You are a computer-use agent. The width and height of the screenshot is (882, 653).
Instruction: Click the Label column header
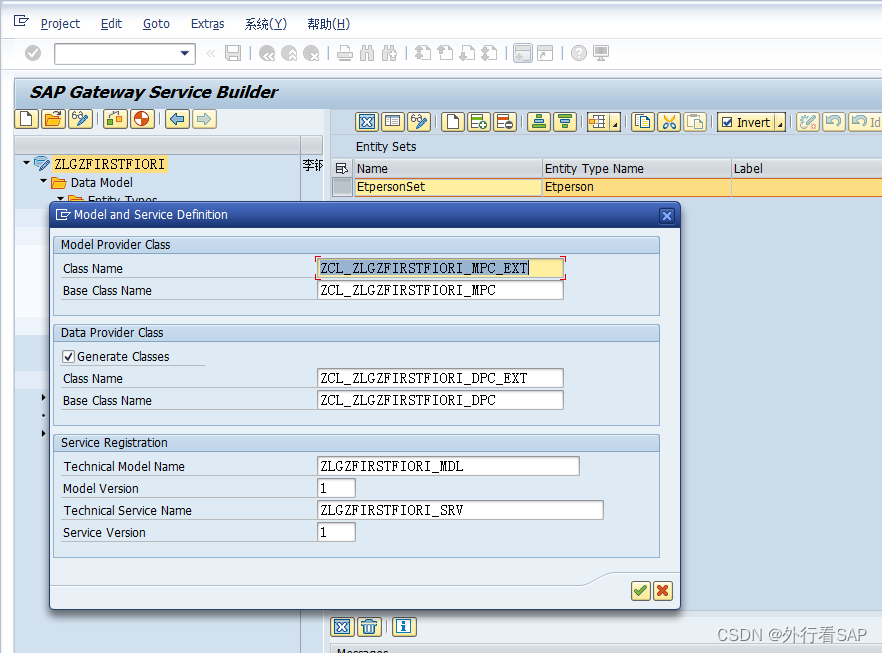tap(807, 169)
